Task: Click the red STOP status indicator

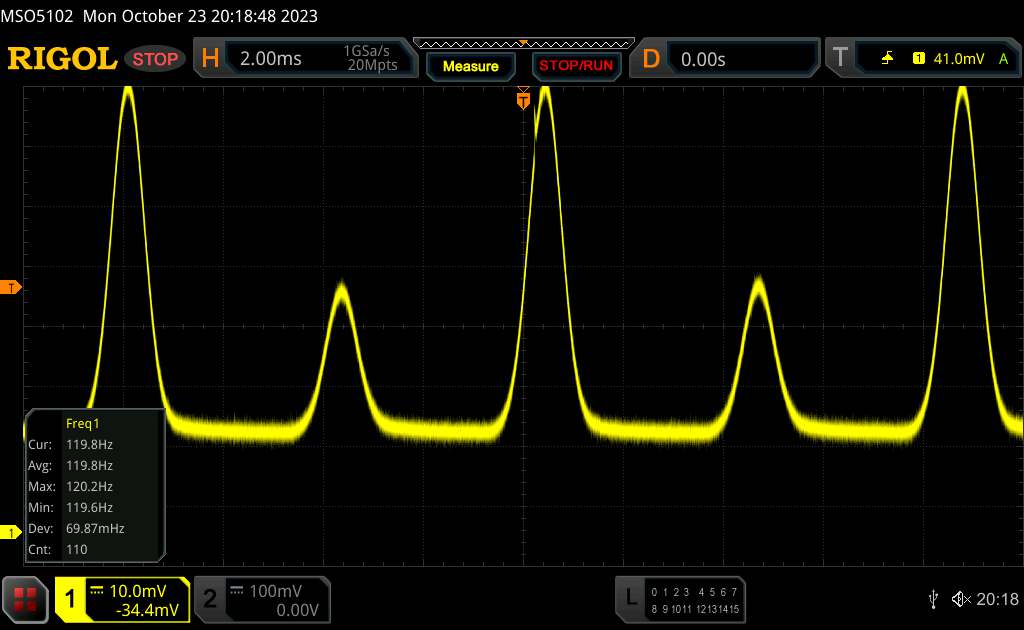Action: (x=157, y=59)
